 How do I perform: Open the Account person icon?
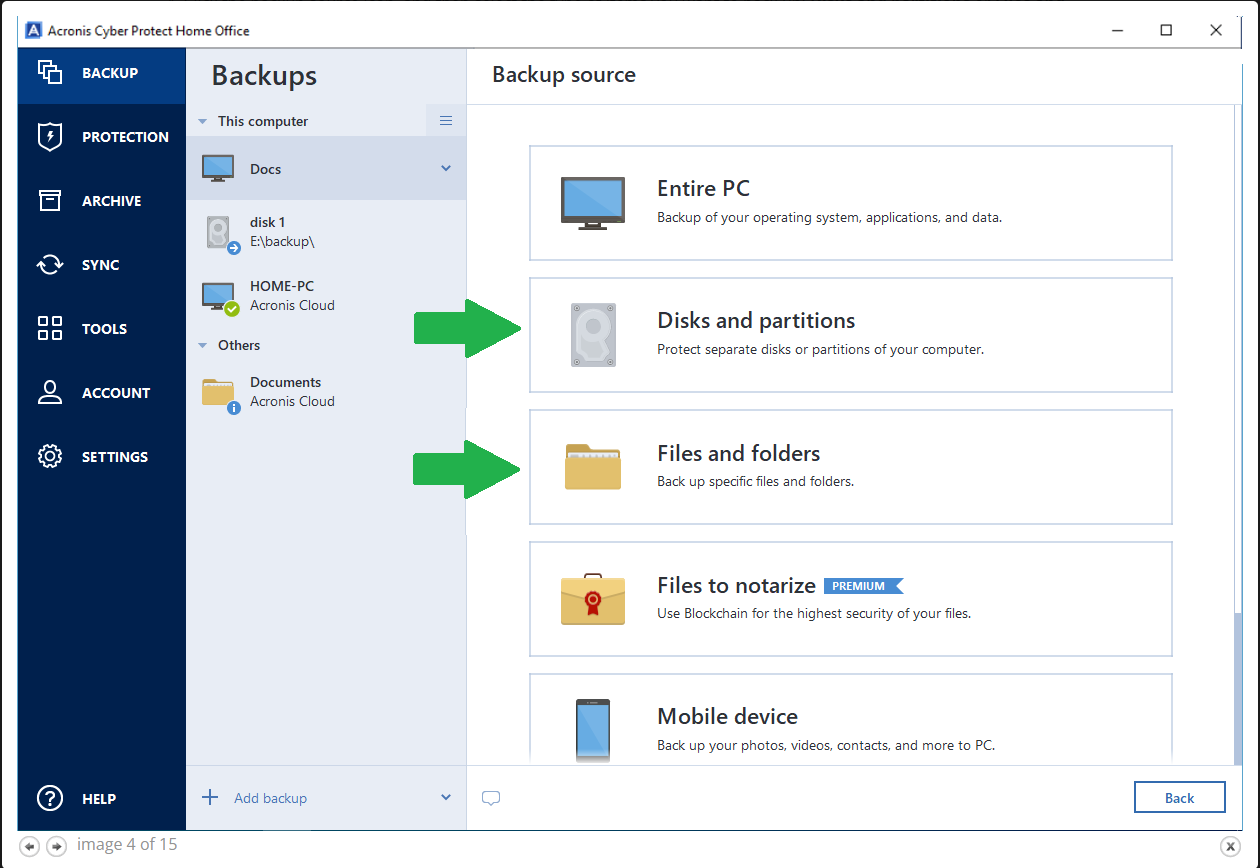click(x=50, y=393)
